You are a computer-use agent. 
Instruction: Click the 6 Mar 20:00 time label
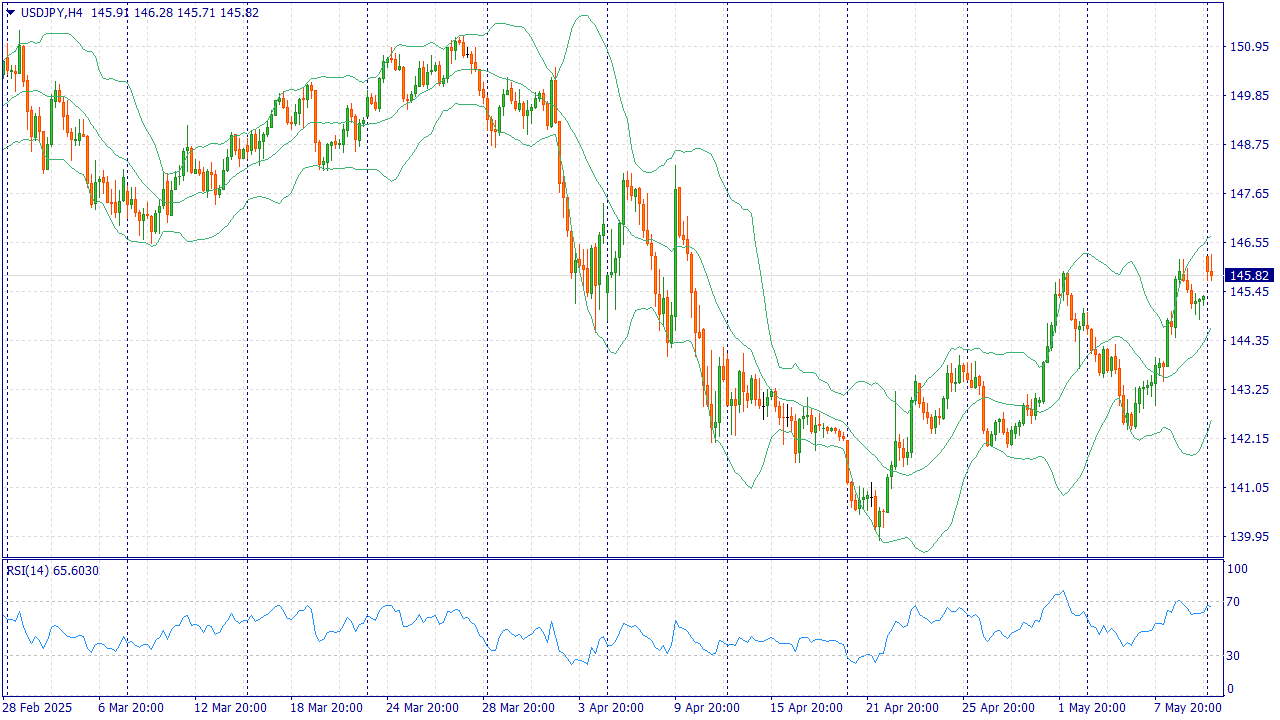point(130,708)
